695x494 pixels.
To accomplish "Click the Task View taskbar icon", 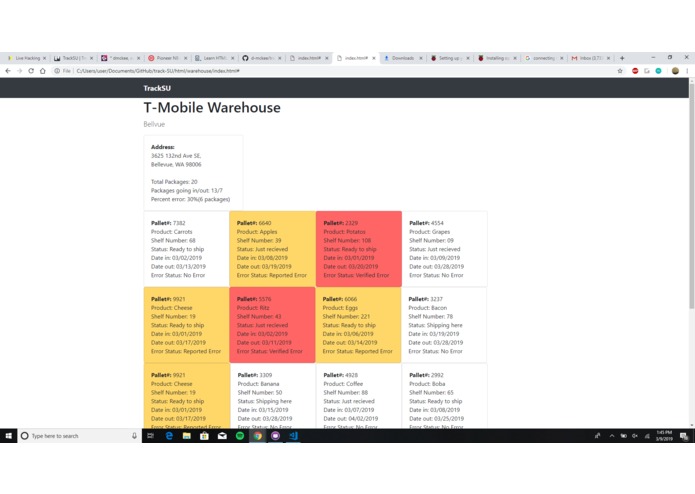I will (151, 436).
